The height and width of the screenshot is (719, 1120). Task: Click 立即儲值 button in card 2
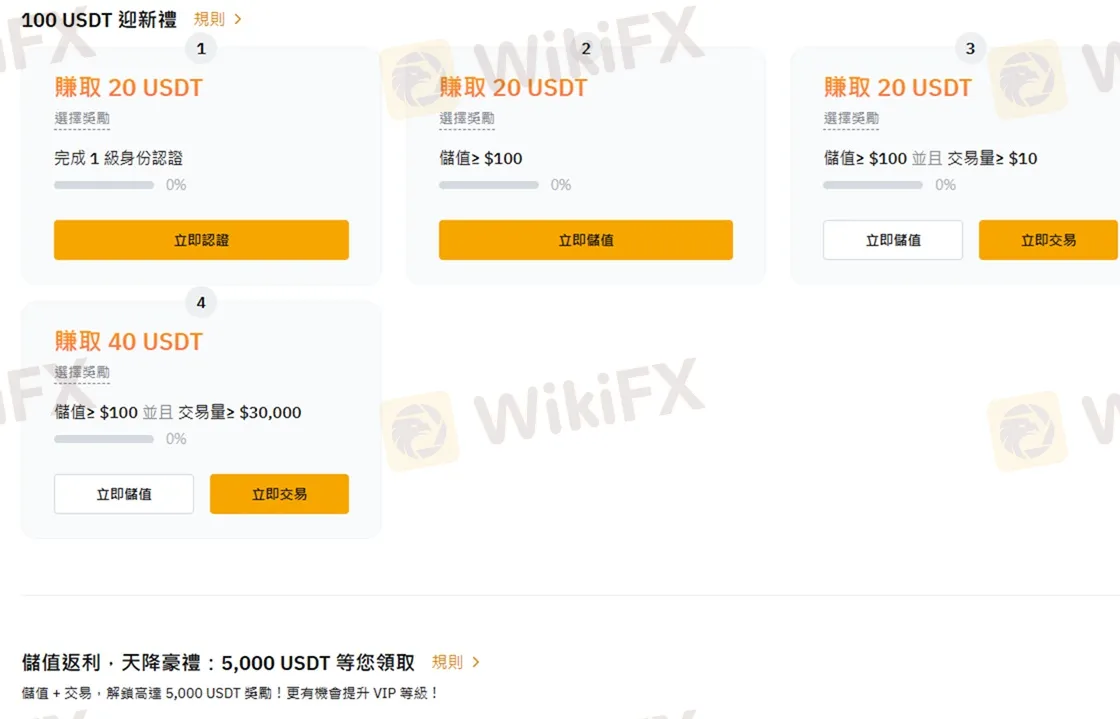(586, 240)
